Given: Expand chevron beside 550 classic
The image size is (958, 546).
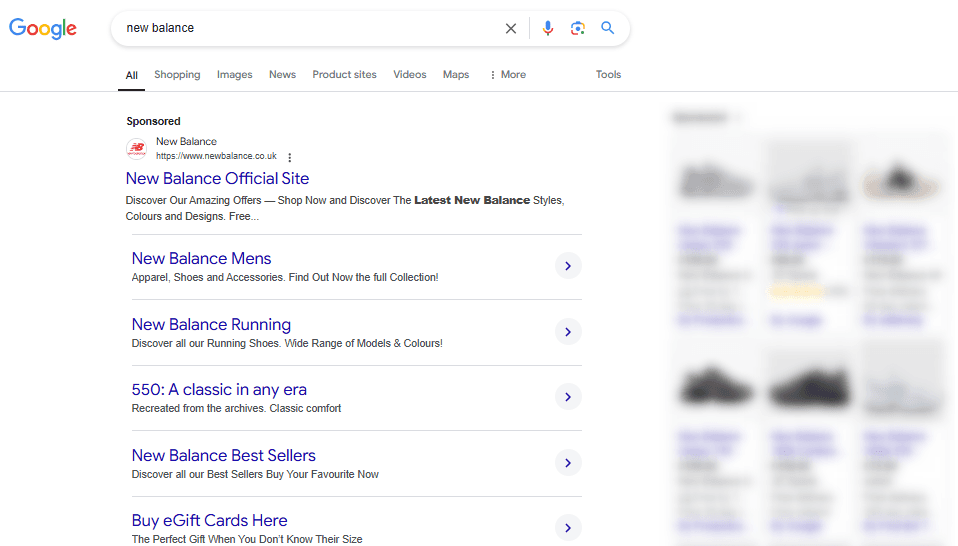Looking at the screenshot, I should coord(568,397).
